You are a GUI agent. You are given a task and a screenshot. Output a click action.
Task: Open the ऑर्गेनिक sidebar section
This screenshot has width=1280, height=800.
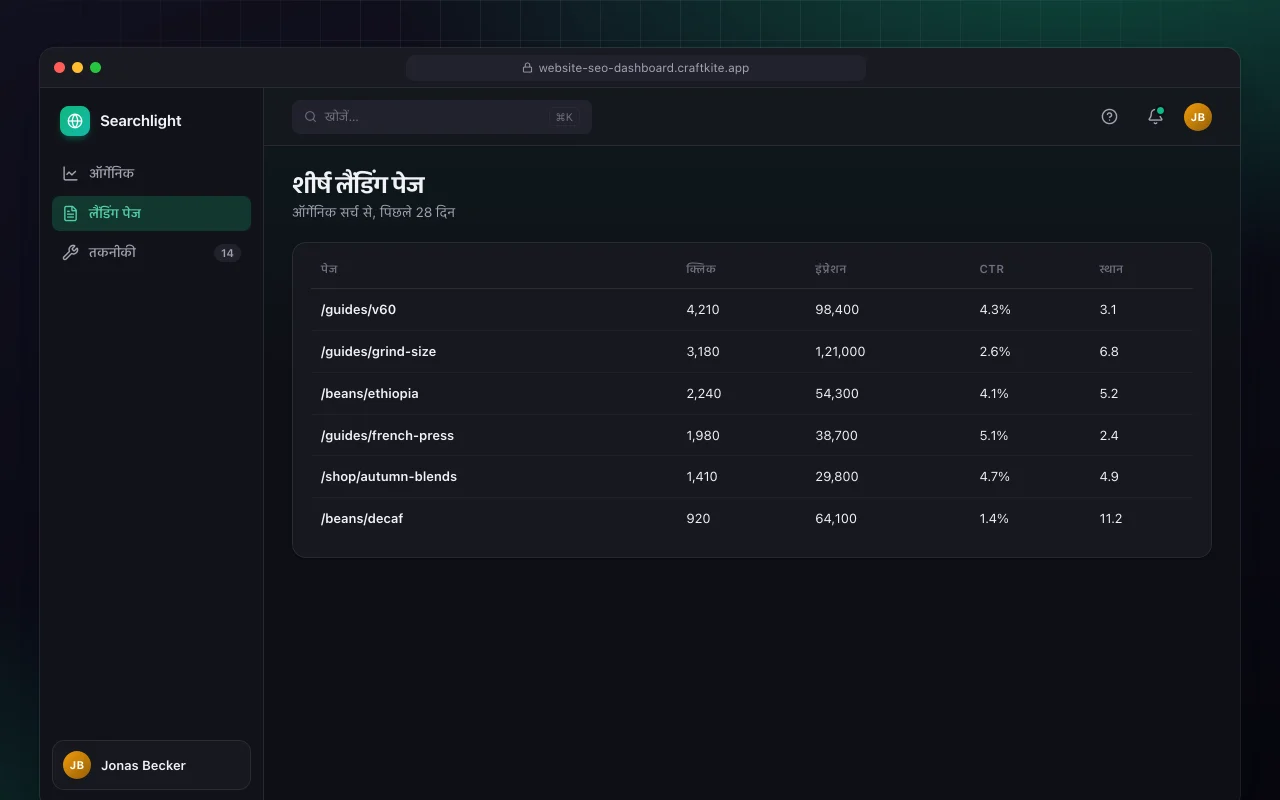(x=151, y=173)
